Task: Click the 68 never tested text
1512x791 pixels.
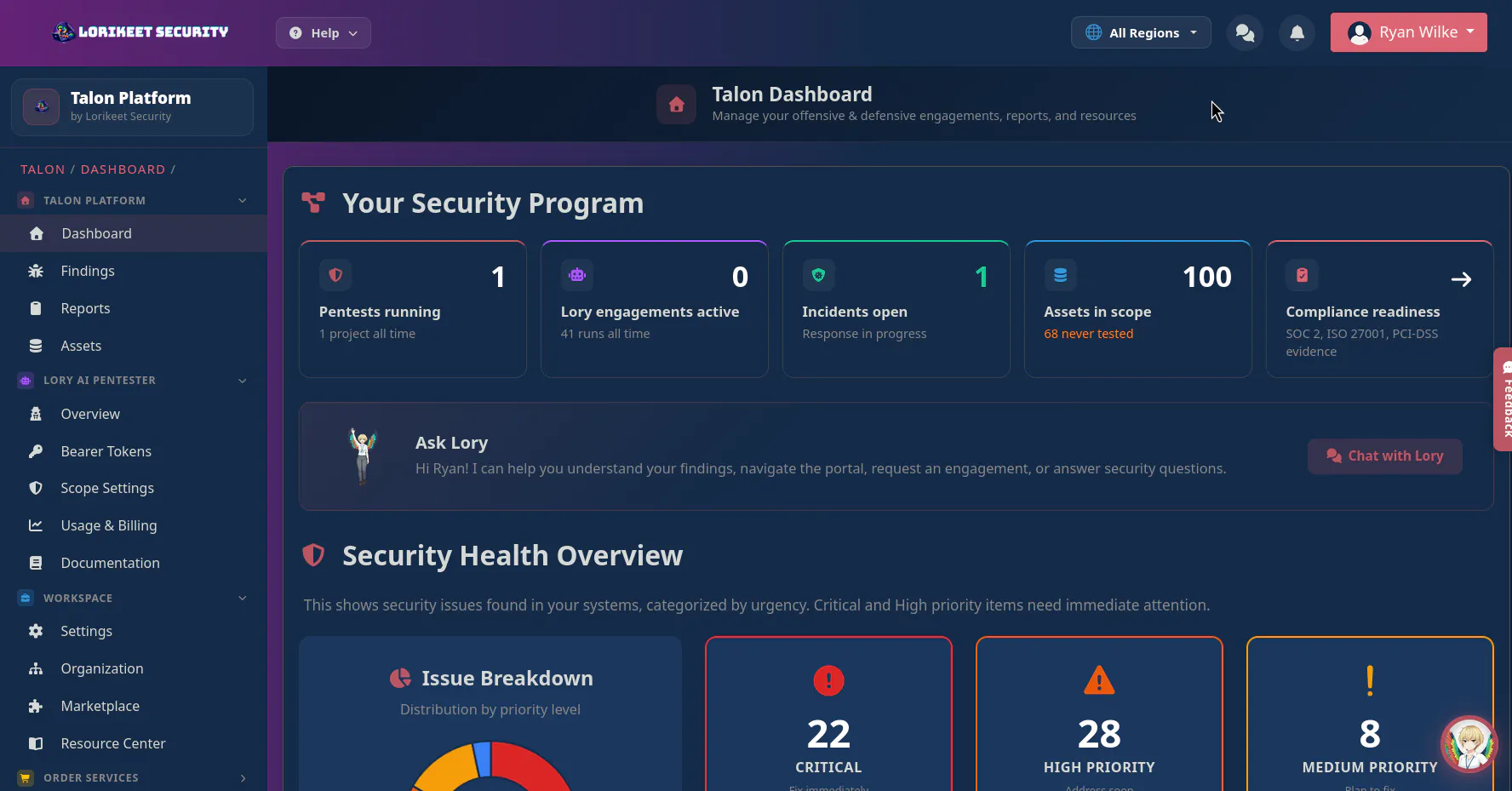Action: [x=1089, y=334]
